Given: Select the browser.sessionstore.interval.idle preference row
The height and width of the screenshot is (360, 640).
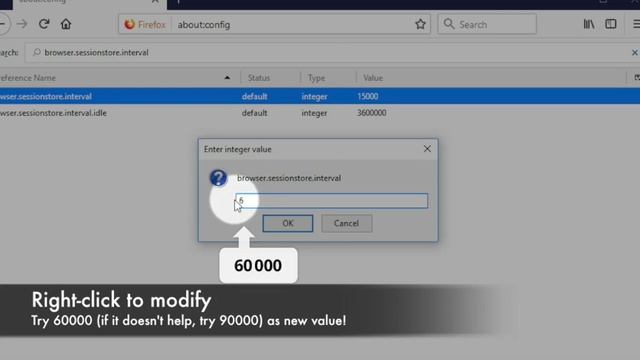Looking at the screenshot, I should [320, 113].
